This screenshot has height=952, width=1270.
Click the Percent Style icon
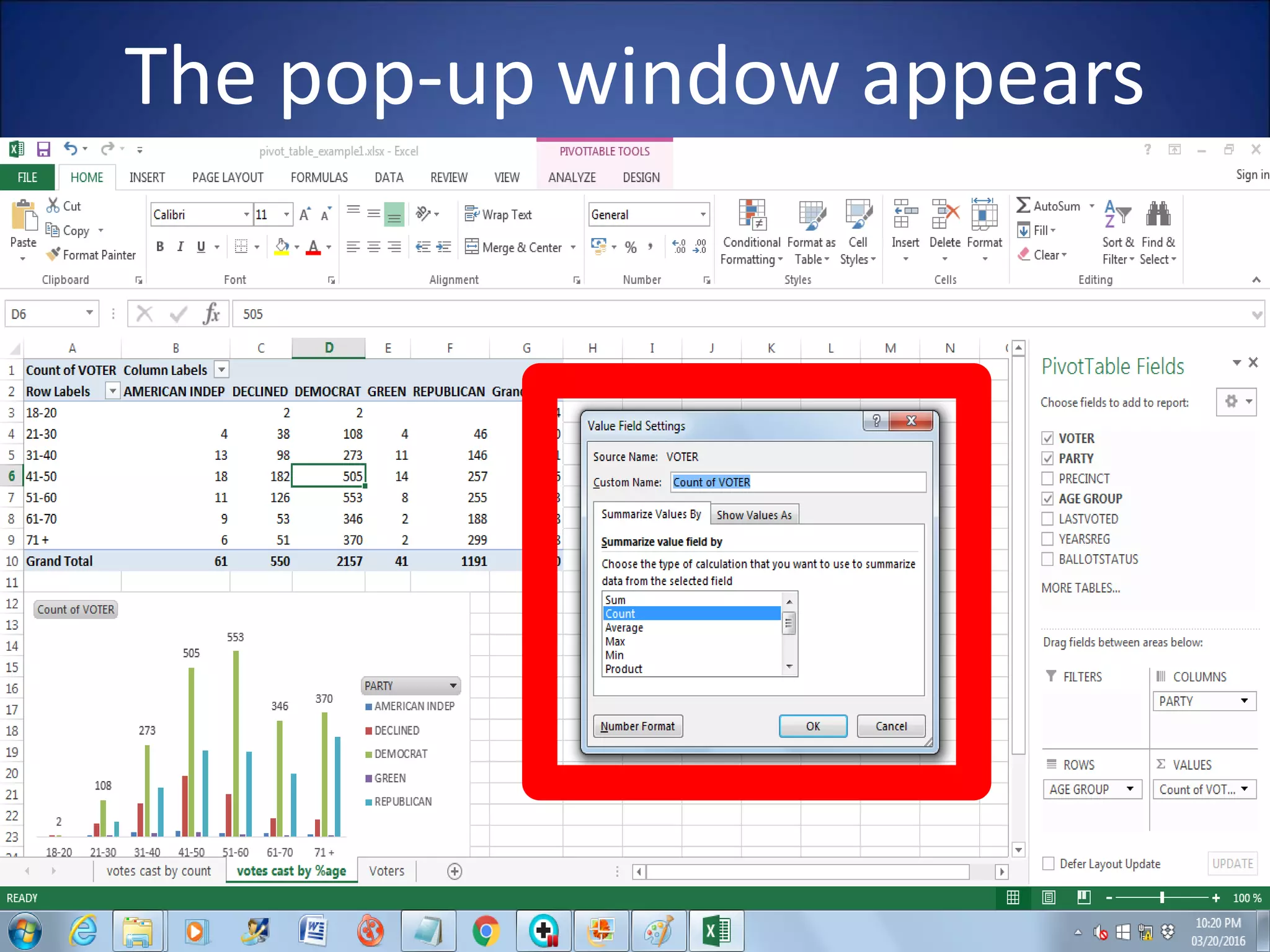(631, 247)
